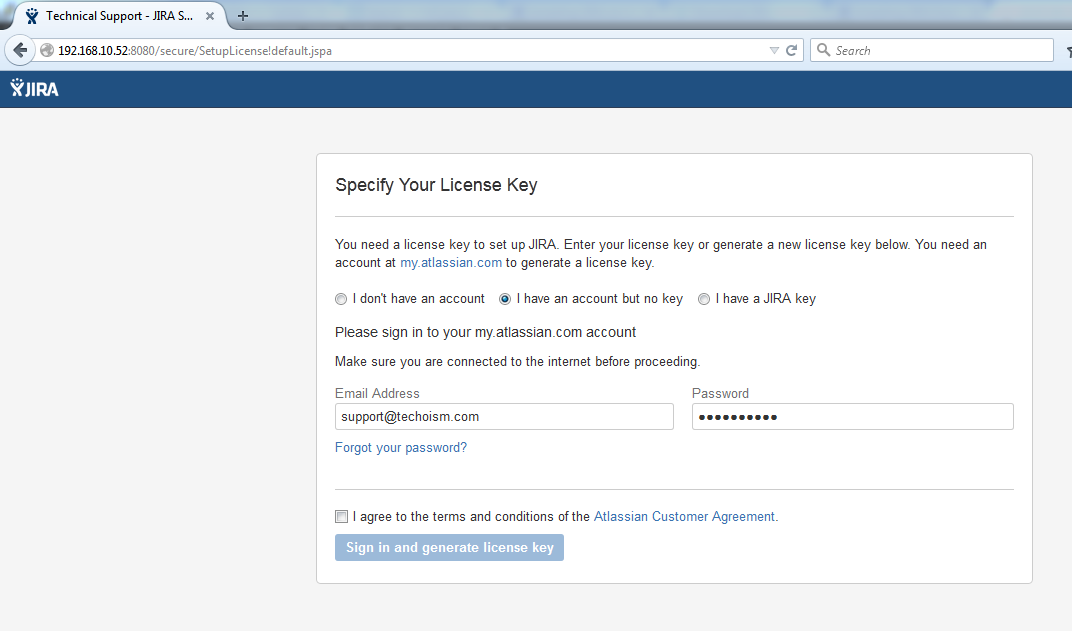1072x631 pixels.
Task: Click the JIRA logo in header
Action: tap(34, 88)
